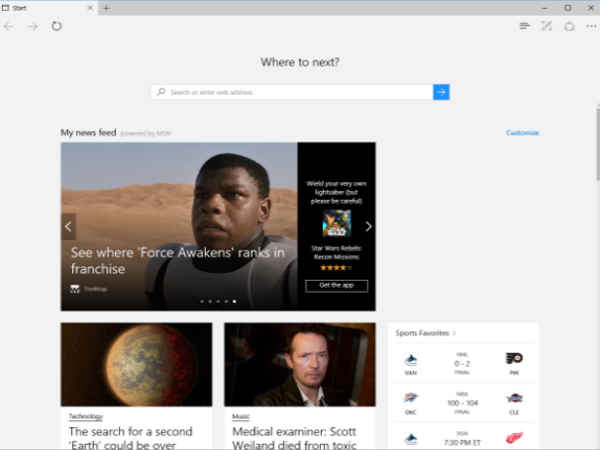Open a new tab with plus icon
The image size is (600, 450).
107,8
